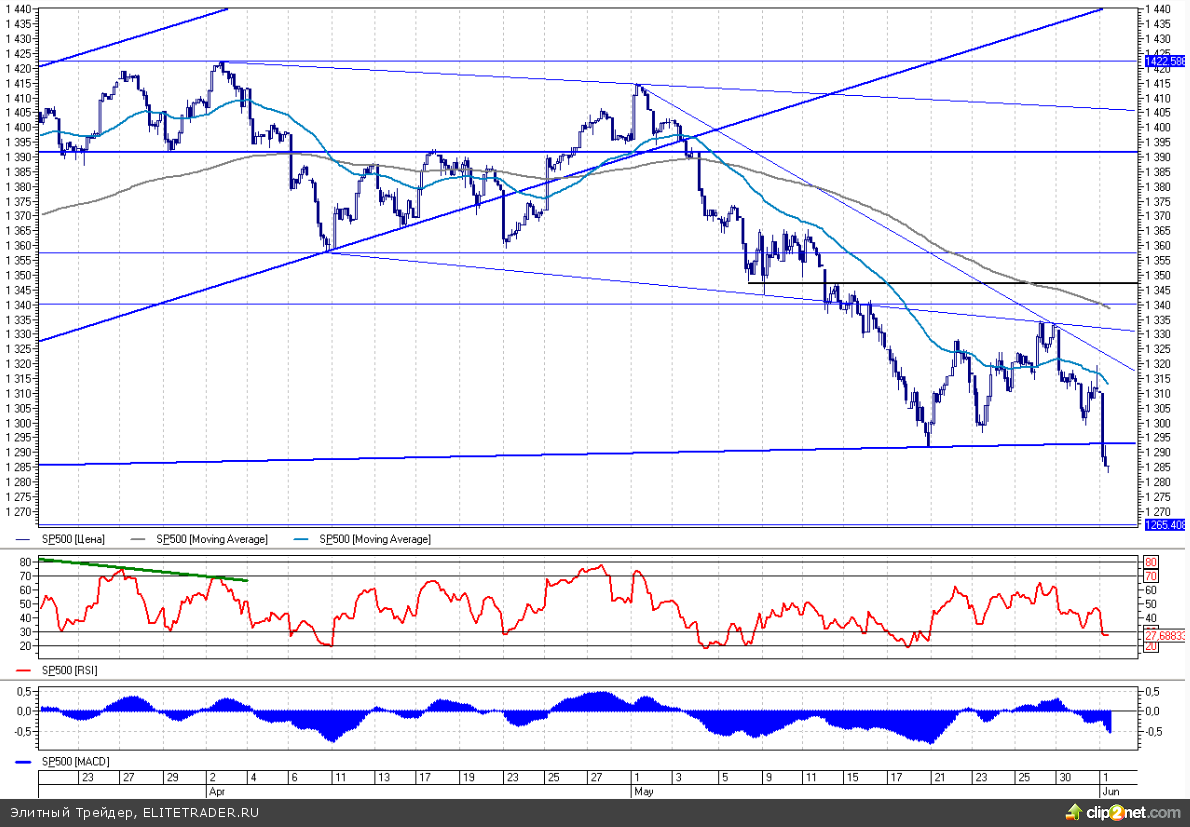The width and height of the screenshot is (1190, 827).
Task: Click the red RSI legend line marker
Action: (x=24, y=669)
